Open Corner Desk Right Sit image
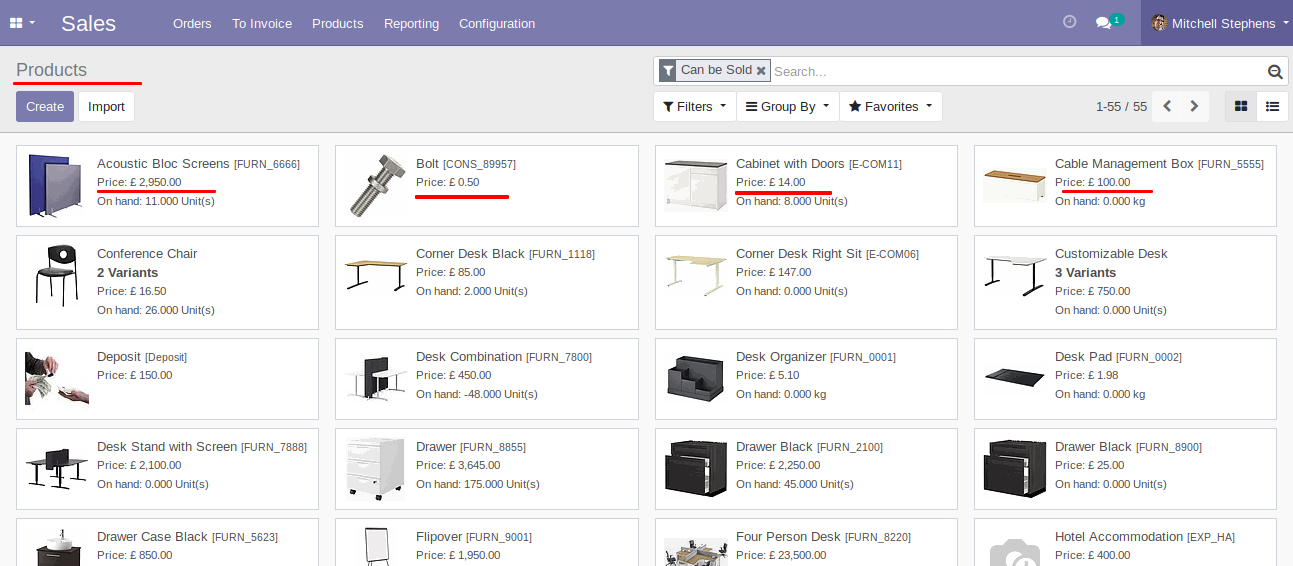 point(696,275)
